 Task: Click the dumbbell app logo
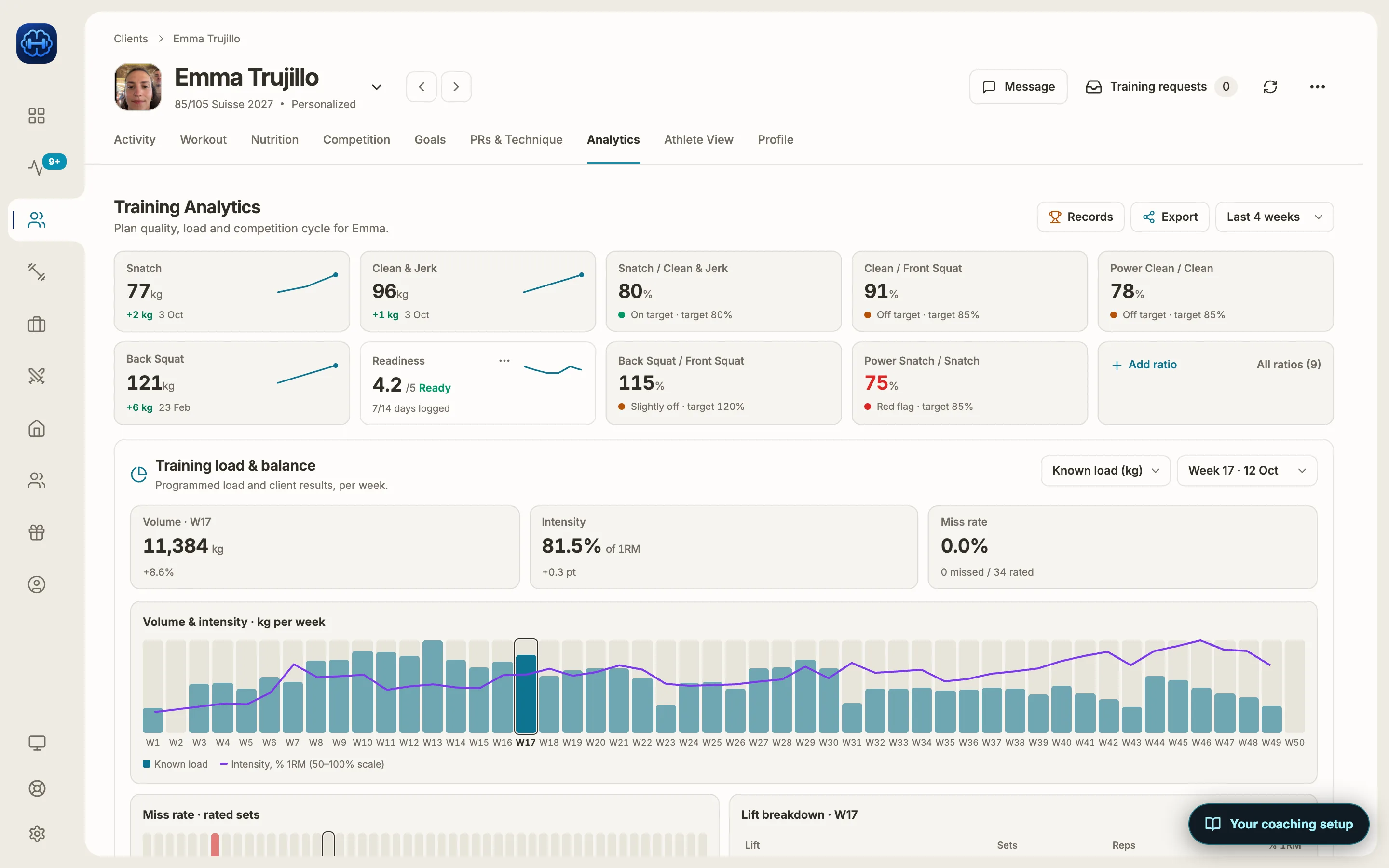[37, 43]
